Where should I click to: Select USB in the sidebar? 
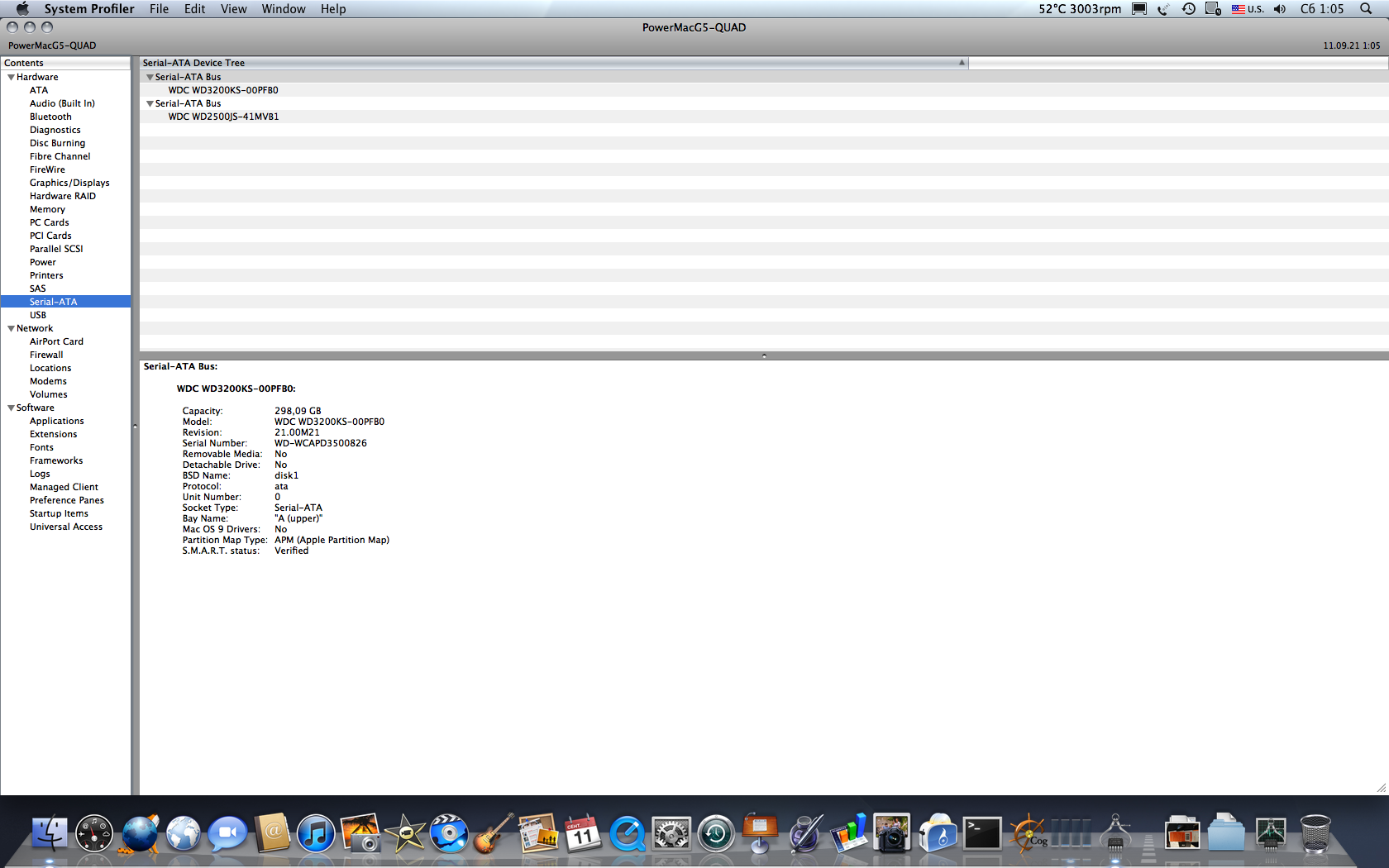(38, 315)
